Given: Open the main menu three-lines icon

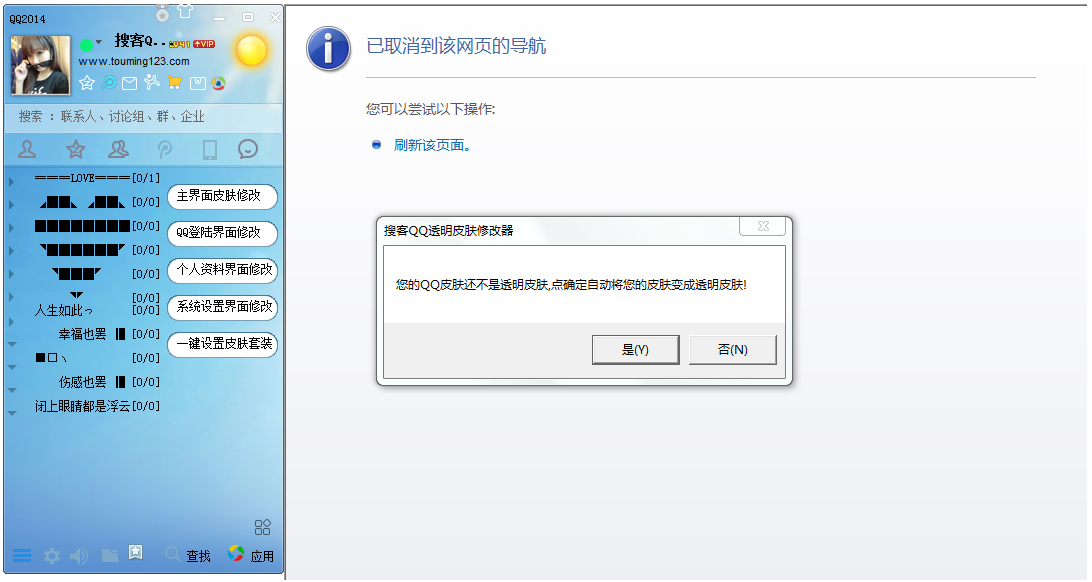Looking at the screenshot, I should pos(22,556).
